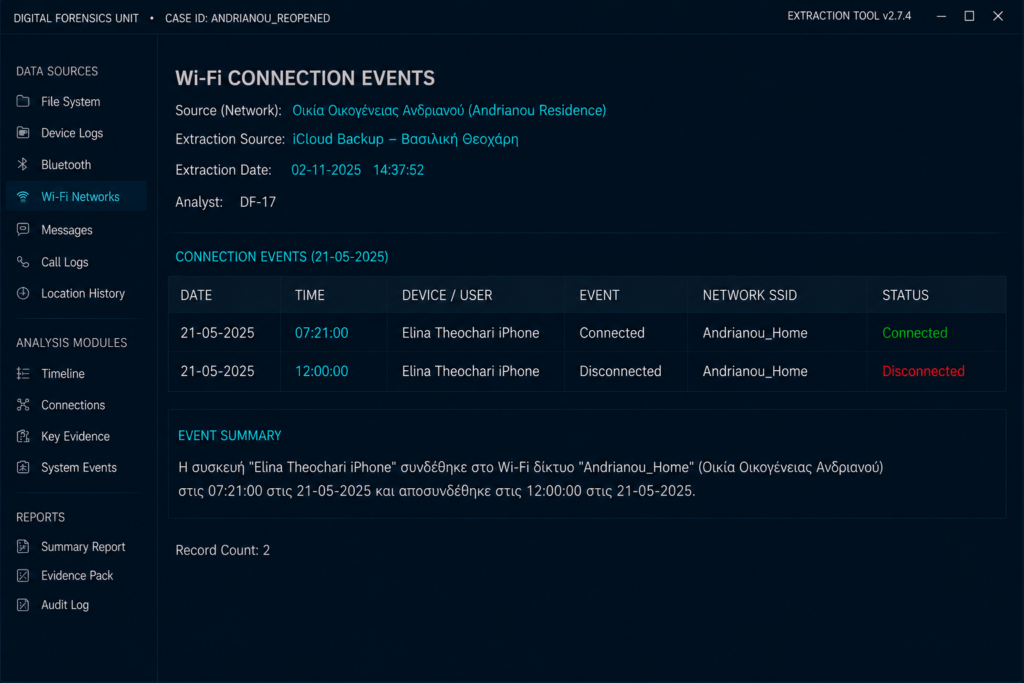1024x683 pixels.
Task: Select the Bluetooth icon in Data Sources
Action: [x=23, y=165]
